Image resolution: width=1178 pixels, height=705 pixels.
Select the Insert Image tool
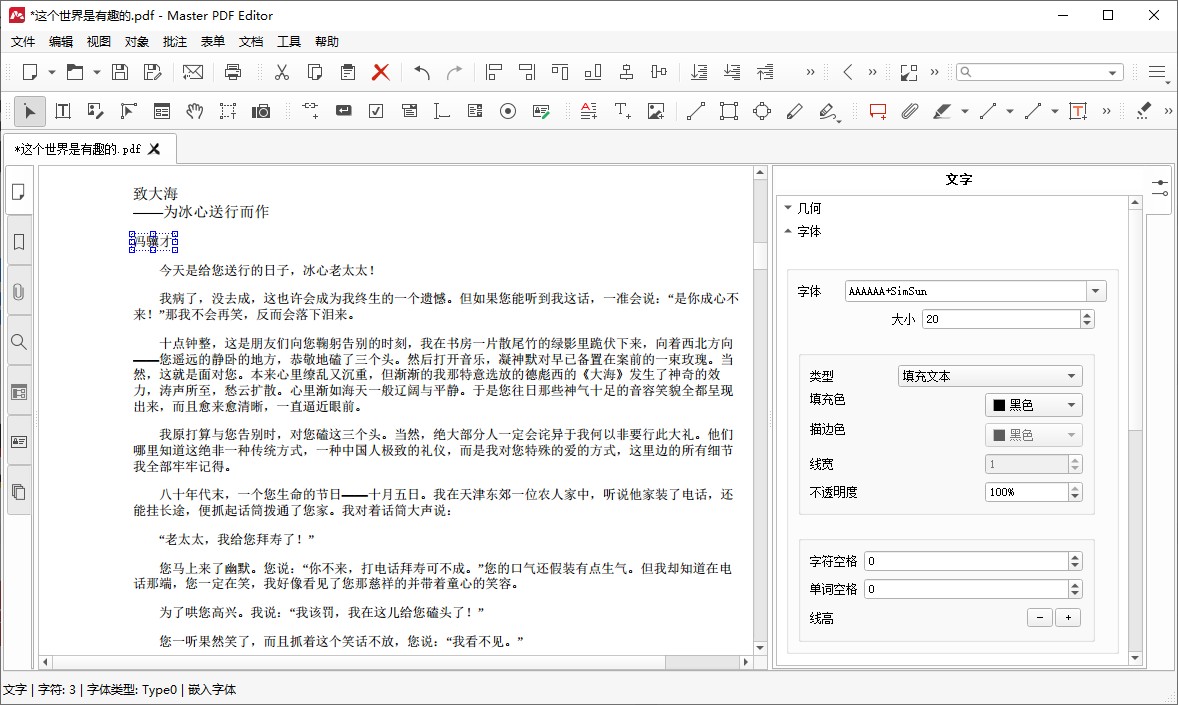click(656, 111)
